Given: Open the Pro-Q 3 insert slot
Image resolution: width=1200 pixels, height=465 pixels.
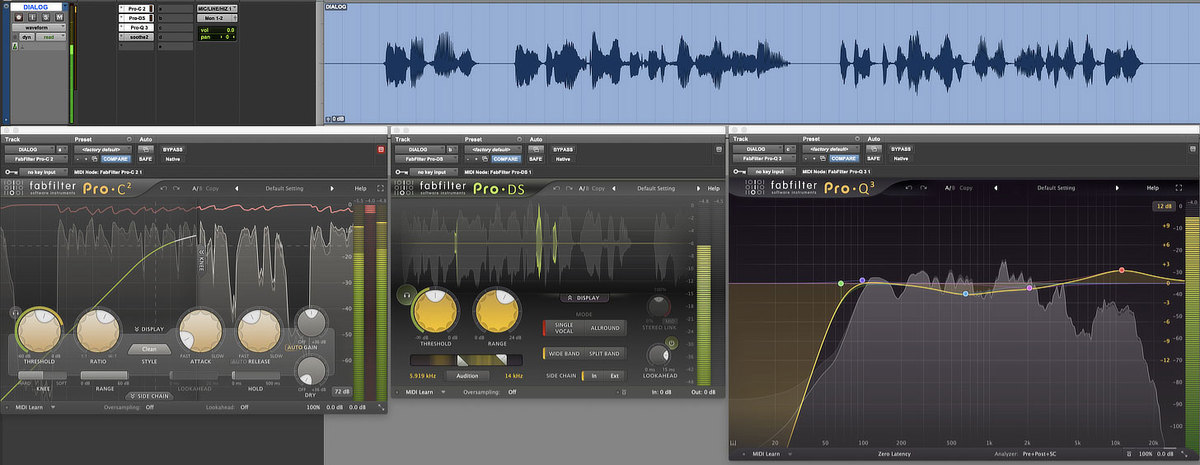Looking at the screenshot, I should (x=136, y=27).
